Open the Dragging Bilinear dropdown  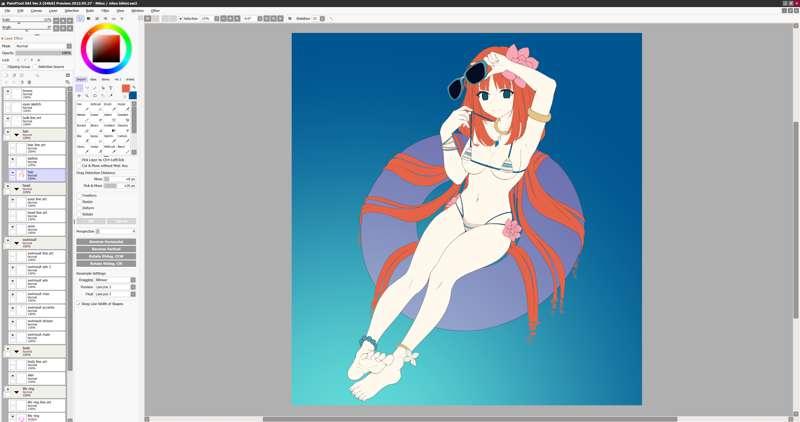pyautogui.click(x=115, y=280)
